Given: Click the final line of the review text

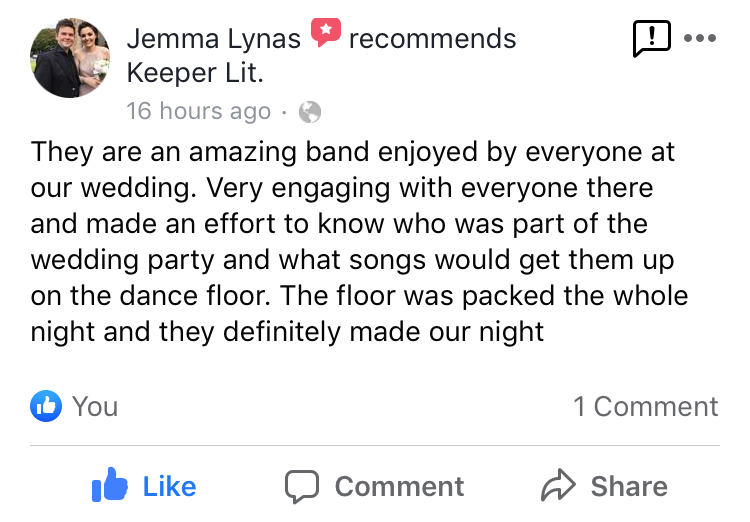Looking at the screenshot, I should tap(287, 331).
